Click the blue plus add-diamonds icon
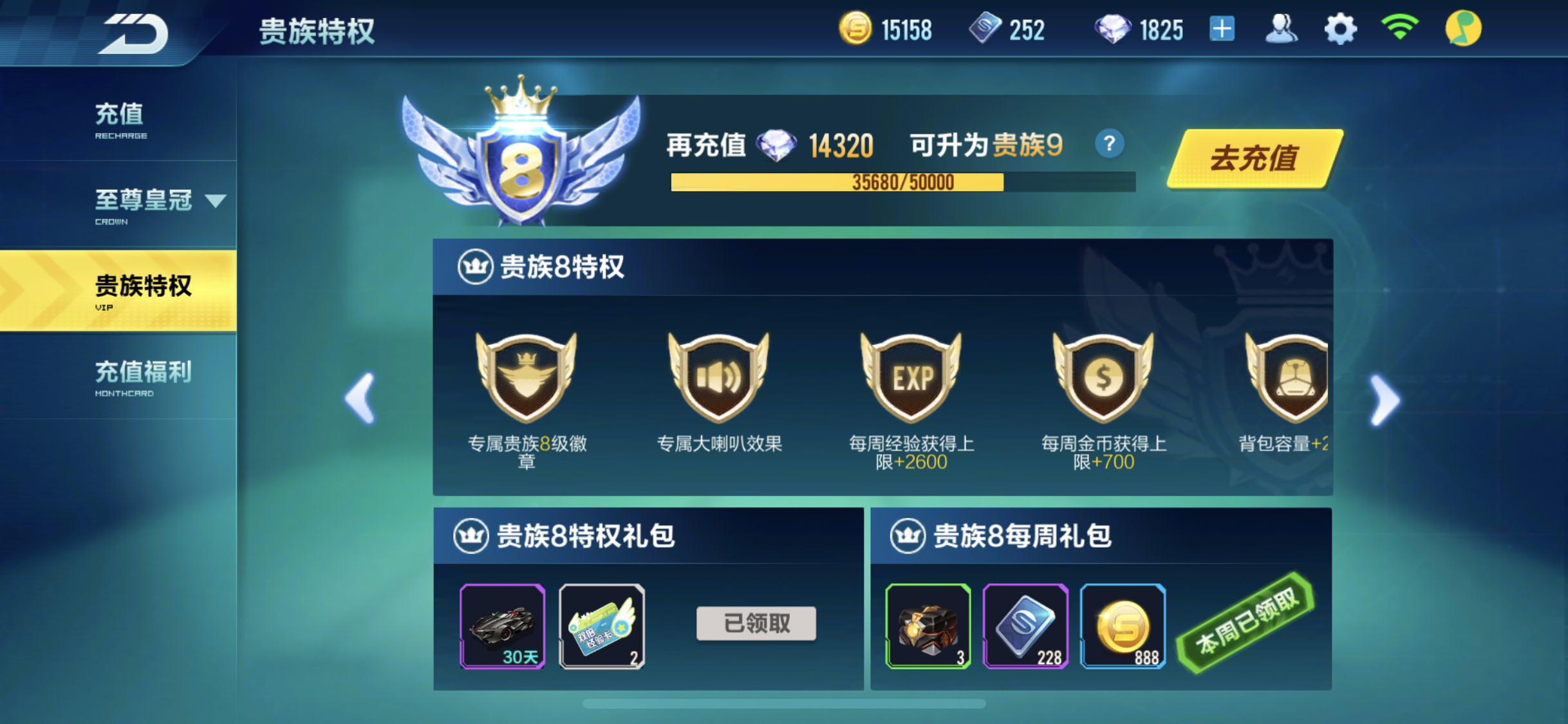 (1222, 30)
